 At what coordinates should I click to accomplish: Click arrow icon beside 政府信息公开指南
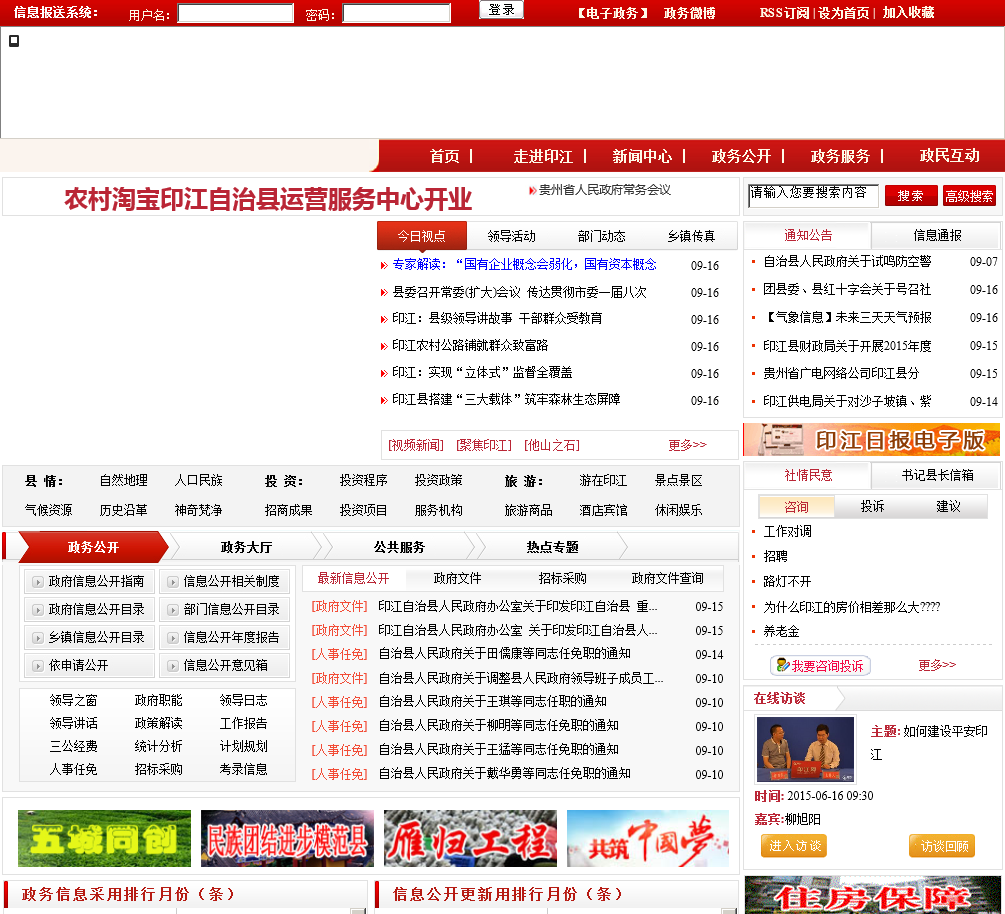[38, 582]
